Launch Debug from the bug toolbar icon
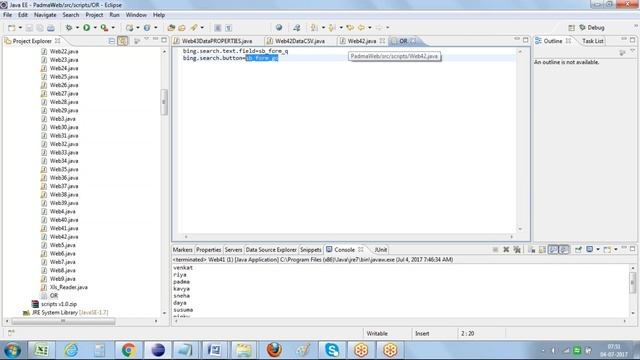The width and height of the screenshot is (640, 360). click(69, 28)
